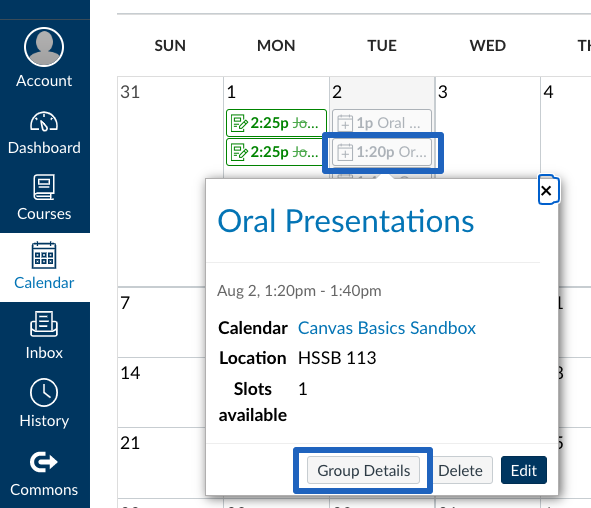Click the Oral Presentations title link
Image resolution: width=591 pixels, height=508 pixels.
pos(346,221)
